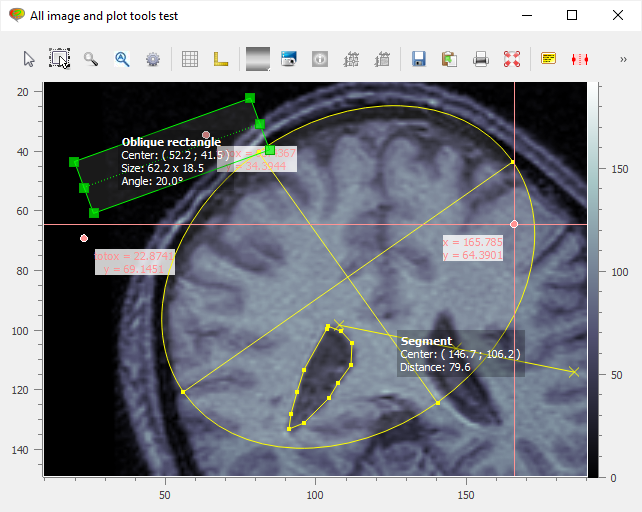Copy the plot to clipboard
The image size is (642, 512).
pos(449,59)
